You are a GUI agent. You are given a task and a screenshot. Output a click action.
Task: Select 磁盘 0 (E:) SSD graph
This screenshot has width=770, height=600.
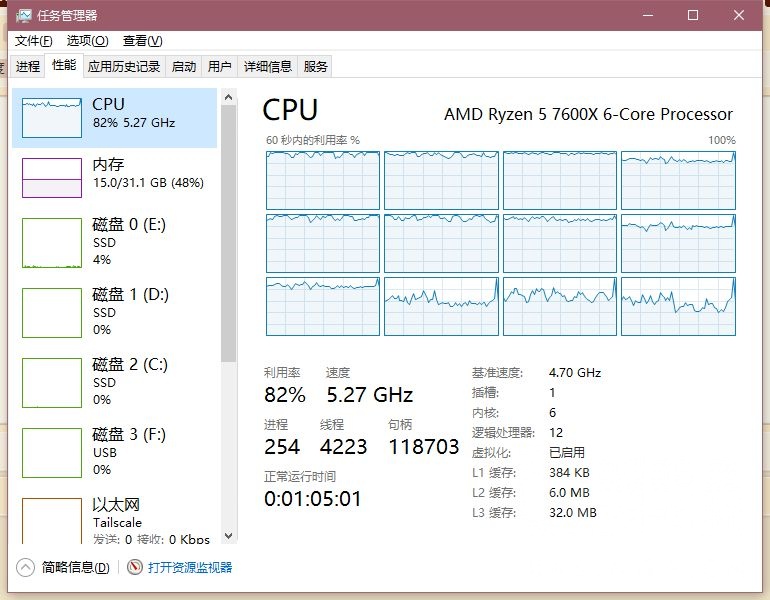tap(52, 243)
